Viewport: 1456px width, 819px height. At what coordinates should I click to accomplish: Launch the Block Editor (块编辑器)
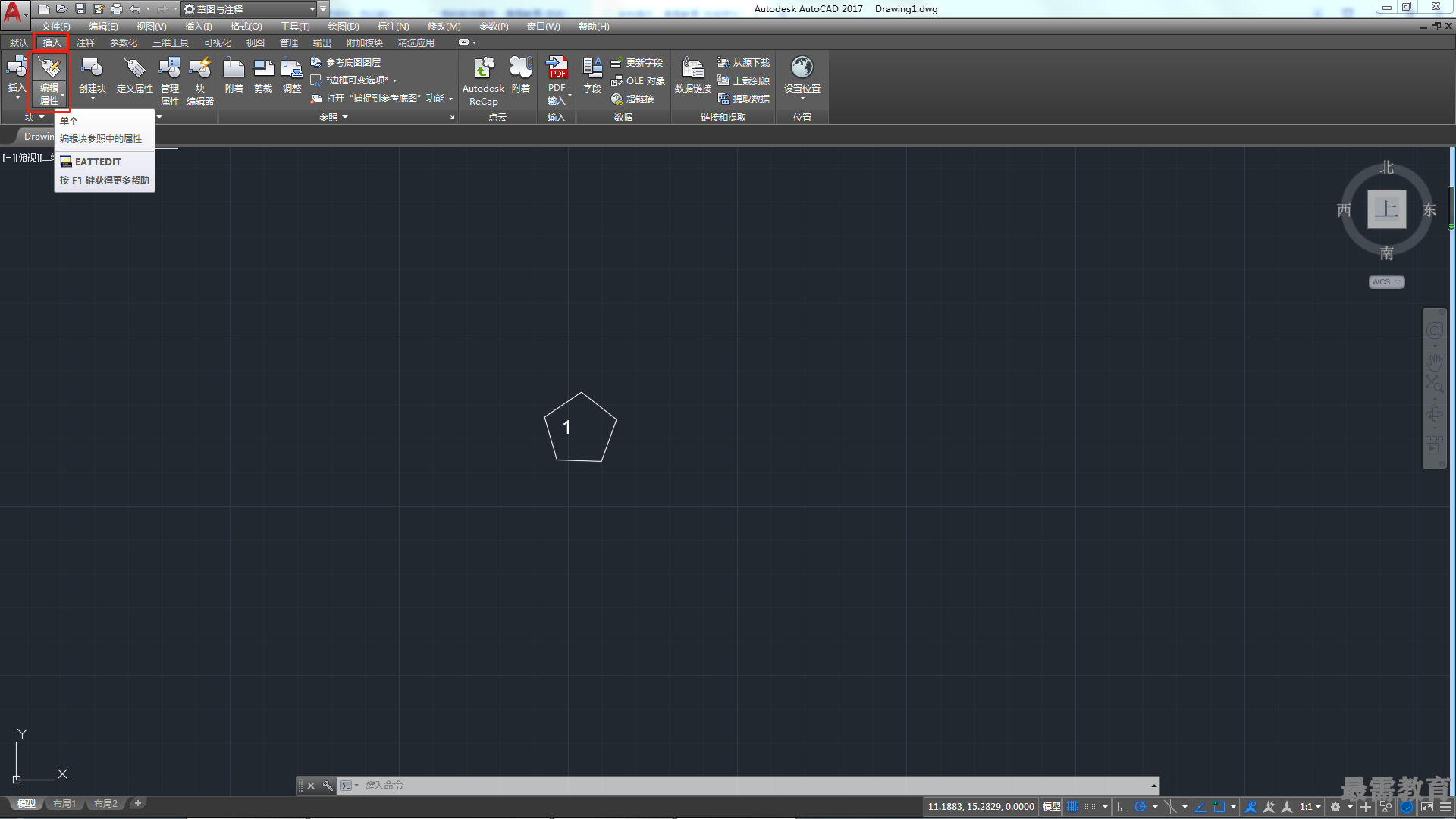tap(200, 80)
